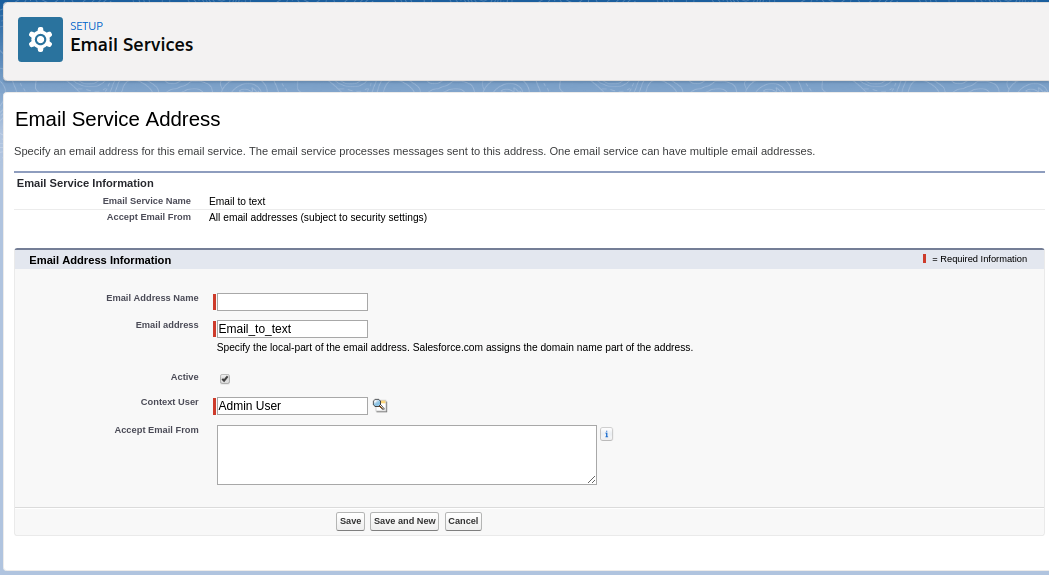Open the Context User lookup magnifier icon
1049x575 pixels.
380,405
